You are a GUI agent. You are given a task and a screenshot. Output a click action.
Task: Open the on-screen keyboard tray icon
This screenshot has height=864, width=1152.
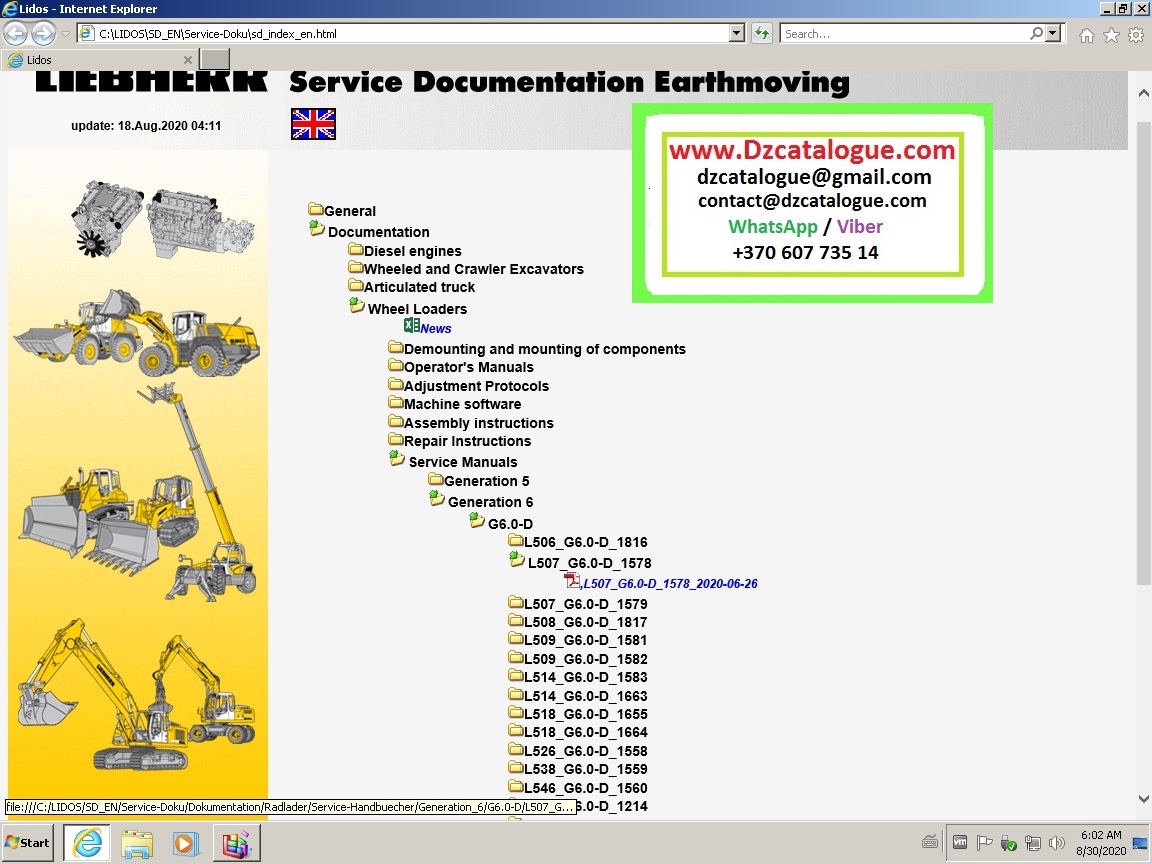930,843
